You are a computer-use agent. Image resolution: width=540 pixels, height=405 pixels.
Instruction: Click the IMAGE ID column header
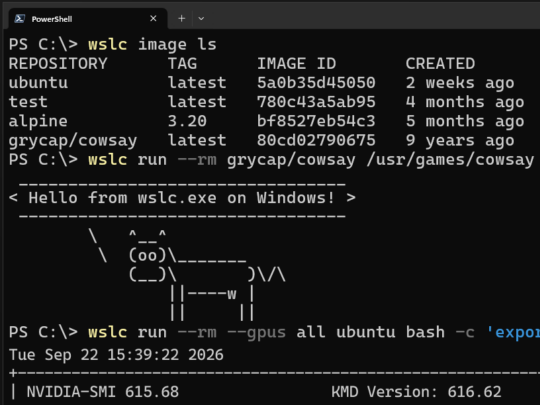[x=297, y=64]
